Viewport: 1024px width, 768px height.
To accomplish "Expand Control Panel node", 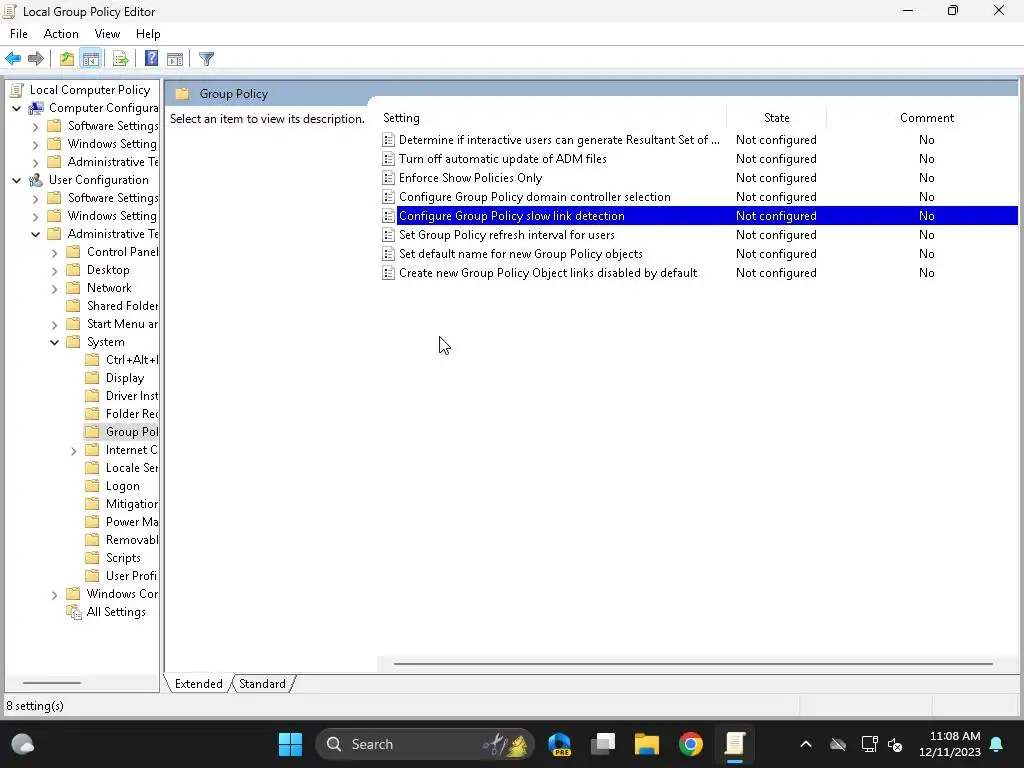I will 55,253.
